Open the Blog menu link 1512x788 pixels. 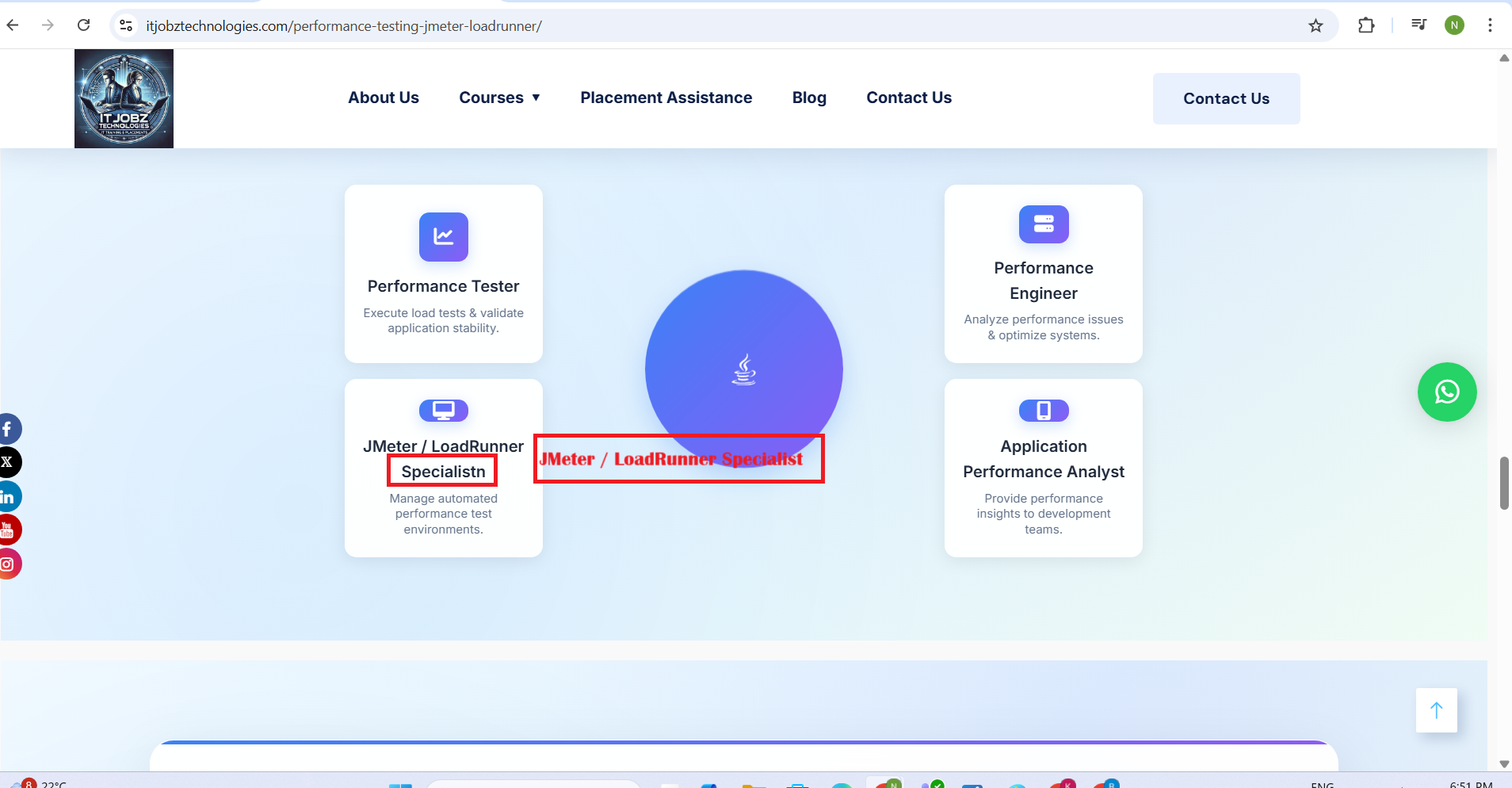point(809,98)
